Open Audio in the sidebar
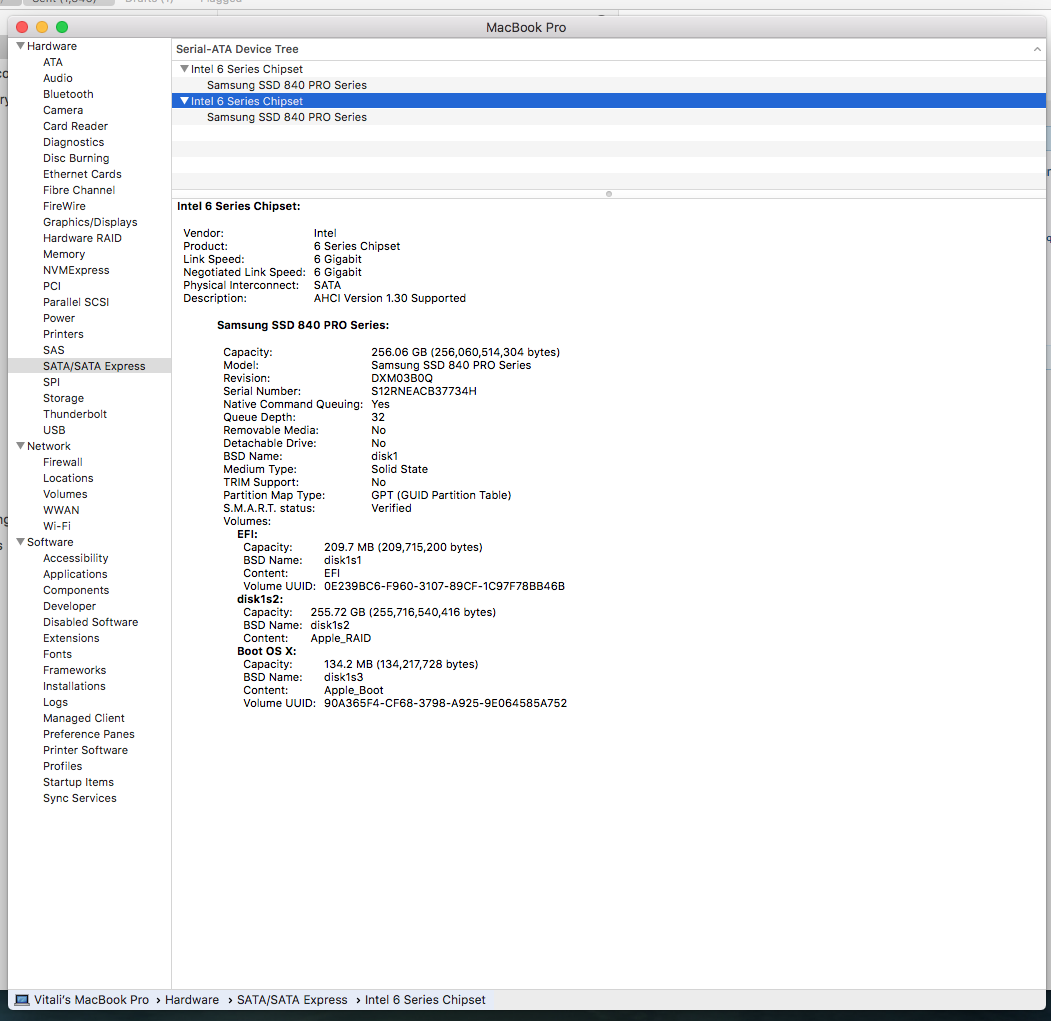Screen dimensions: 1051x1021 point(58,78)
